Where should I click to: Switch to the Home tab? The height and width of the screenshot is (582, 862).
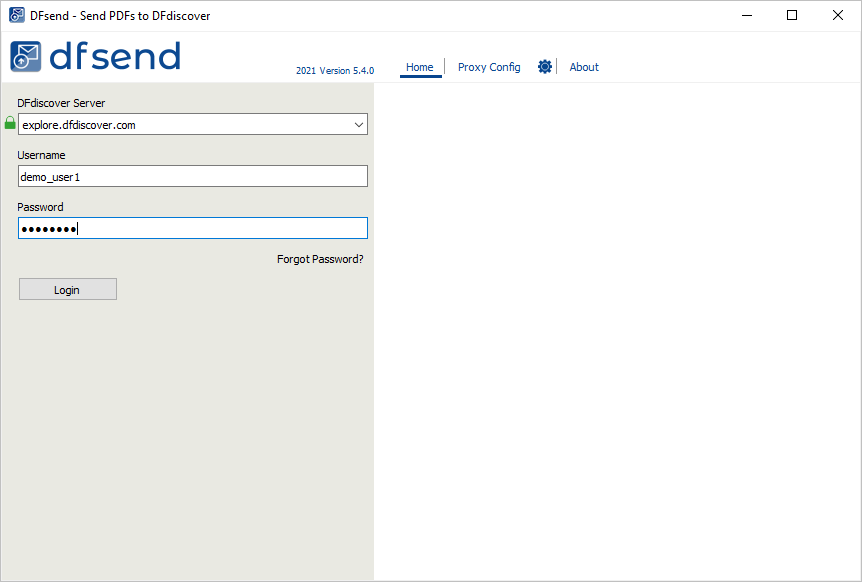click(x=420, y=67)
